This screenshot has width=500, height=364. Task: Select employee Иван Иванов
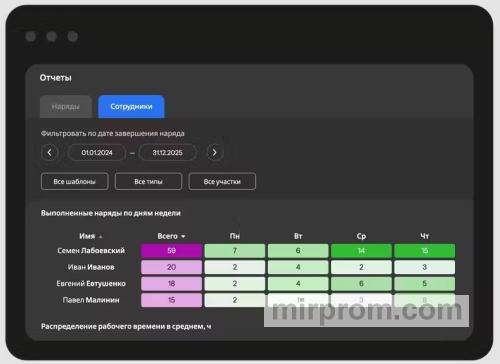pyautogui.click(x=91, y=267)
